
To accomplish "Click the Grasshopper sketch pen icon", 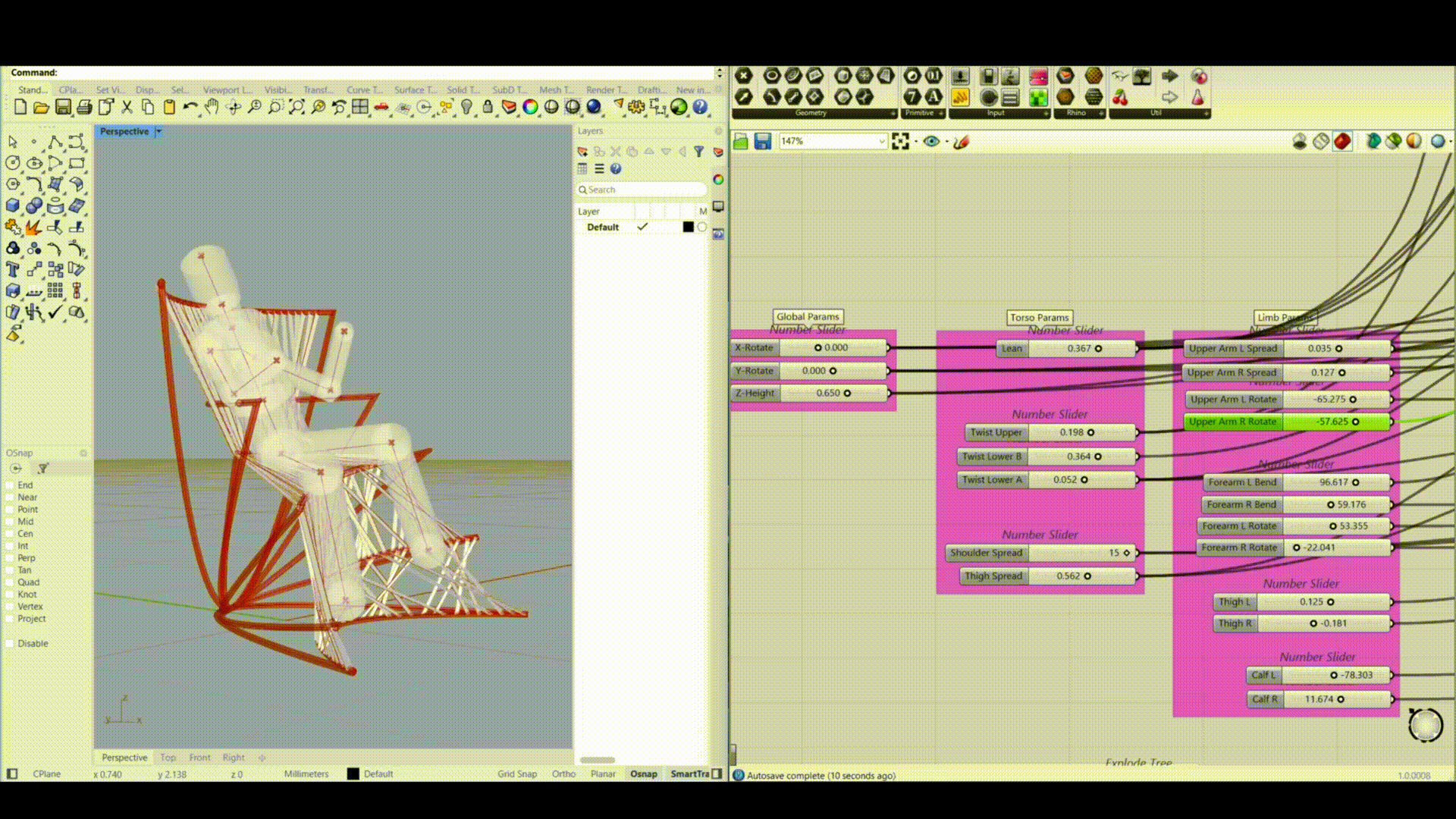I will click(962, 141).
